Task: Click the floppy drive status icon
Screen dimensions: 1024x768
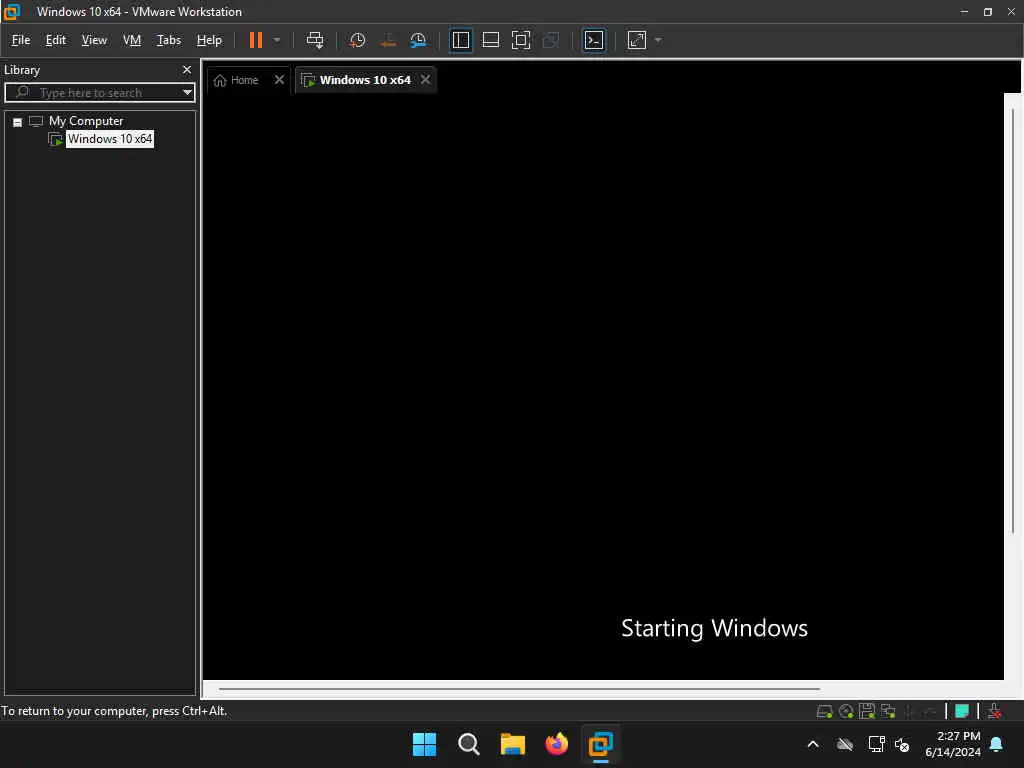Action: click(867, 711)
